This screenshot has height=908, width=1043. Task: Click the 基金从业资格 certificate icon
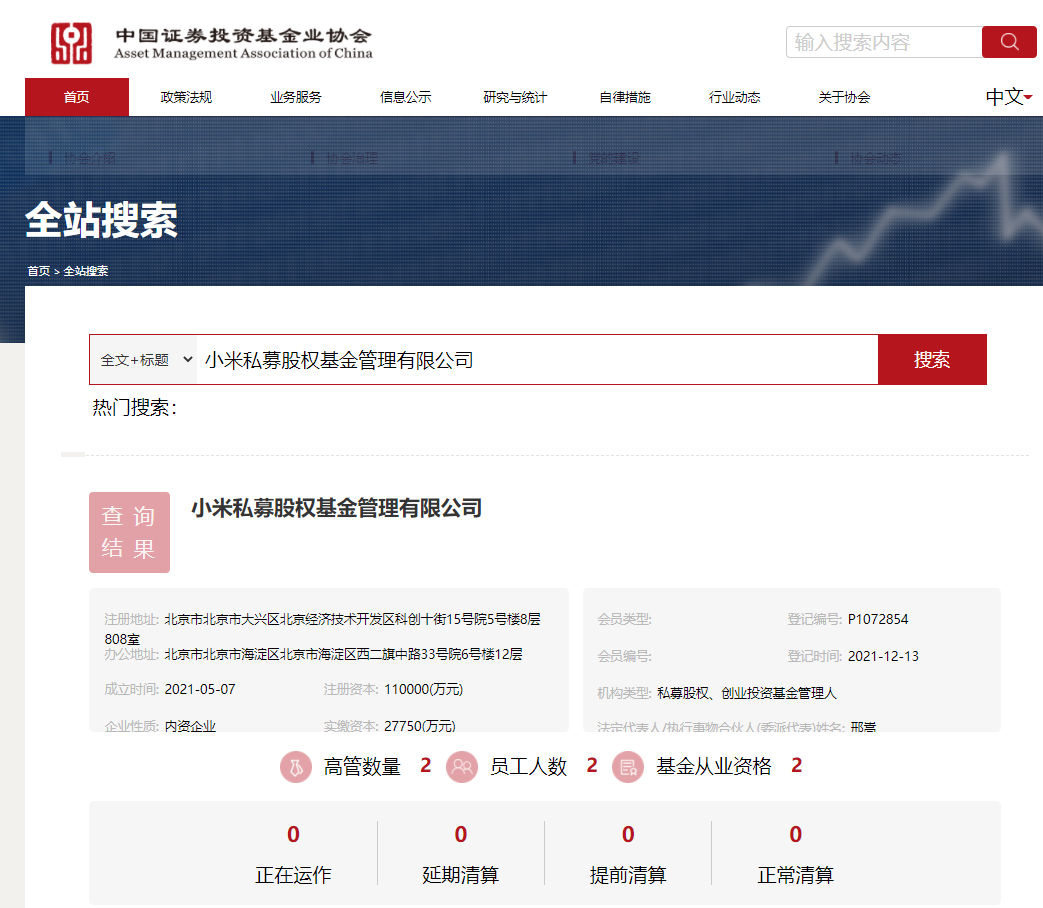coord(628,767)
